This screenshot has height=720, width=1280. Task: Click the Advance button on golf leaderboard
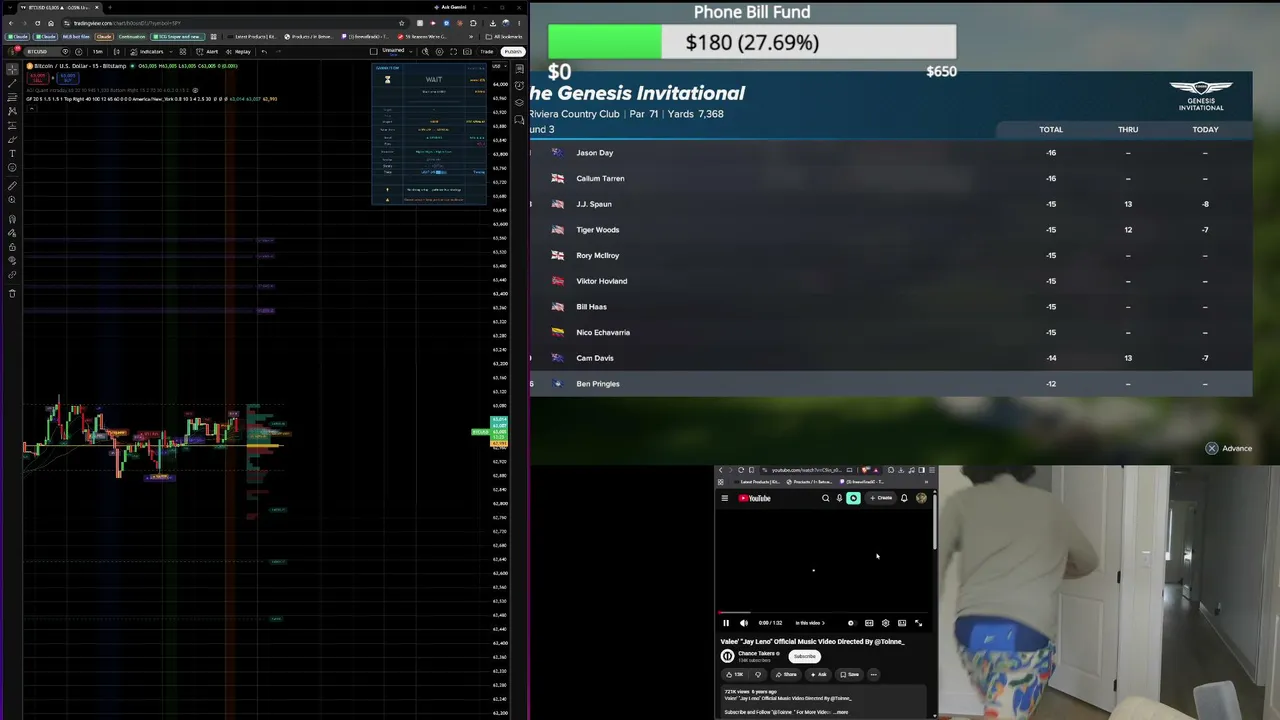coord(1229,448)
